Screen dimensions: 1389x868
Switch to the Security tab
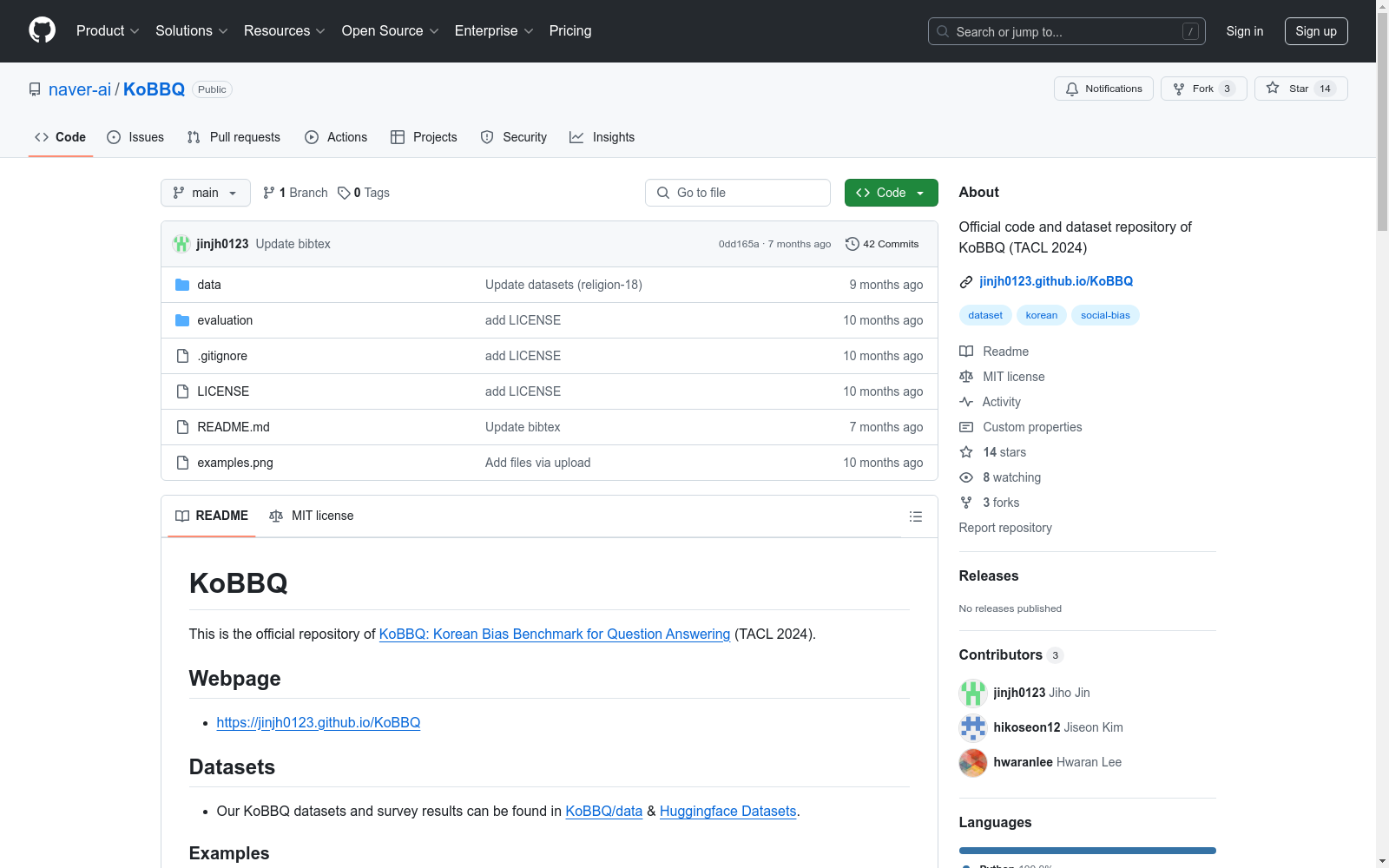(x=514, y=137)
